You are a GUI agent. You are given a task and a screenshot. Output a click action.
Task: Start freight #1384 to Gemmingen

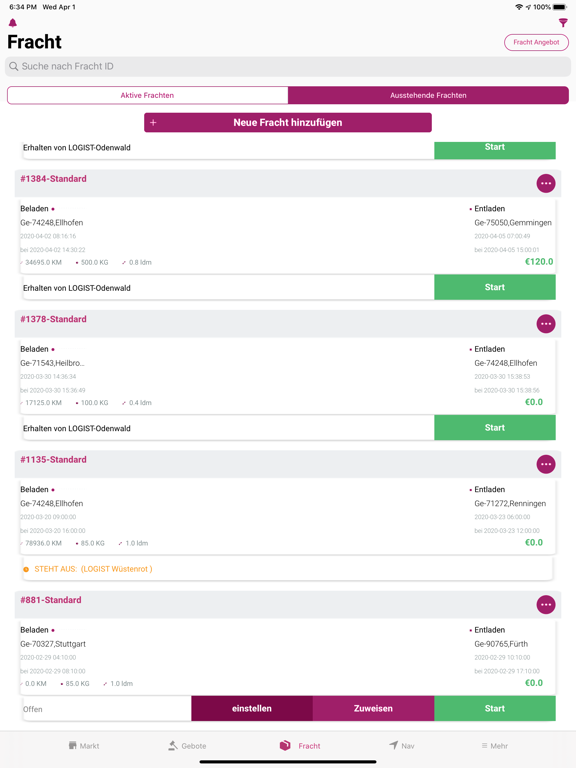coord(495,288)
